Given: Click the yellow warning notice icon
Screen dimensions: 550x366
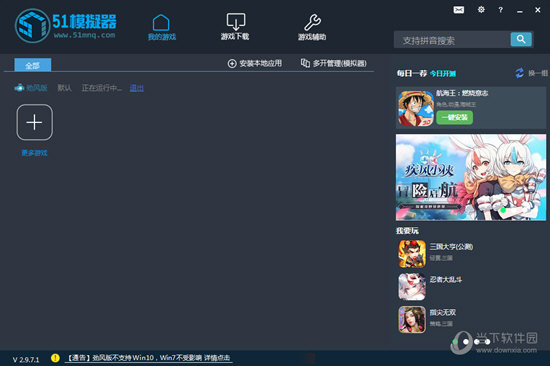Looking at the screenshot, I should point(55,358).
